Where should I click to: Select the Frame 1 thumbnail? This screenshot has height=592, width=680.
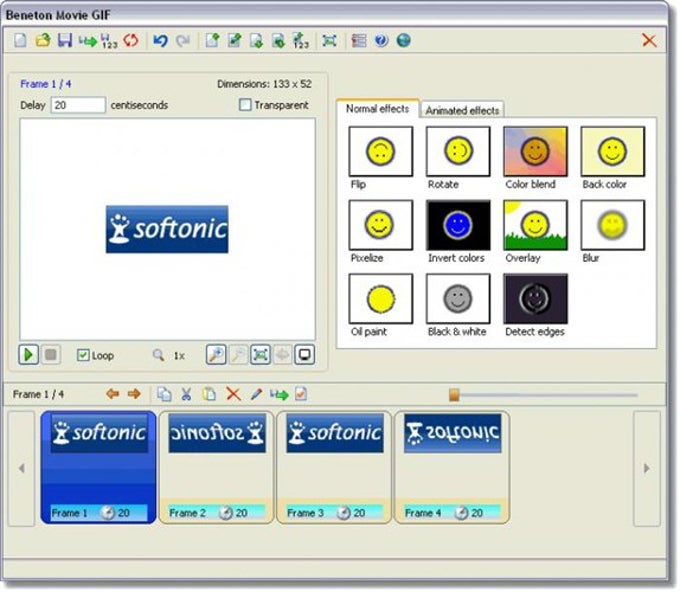coord(98,468)
